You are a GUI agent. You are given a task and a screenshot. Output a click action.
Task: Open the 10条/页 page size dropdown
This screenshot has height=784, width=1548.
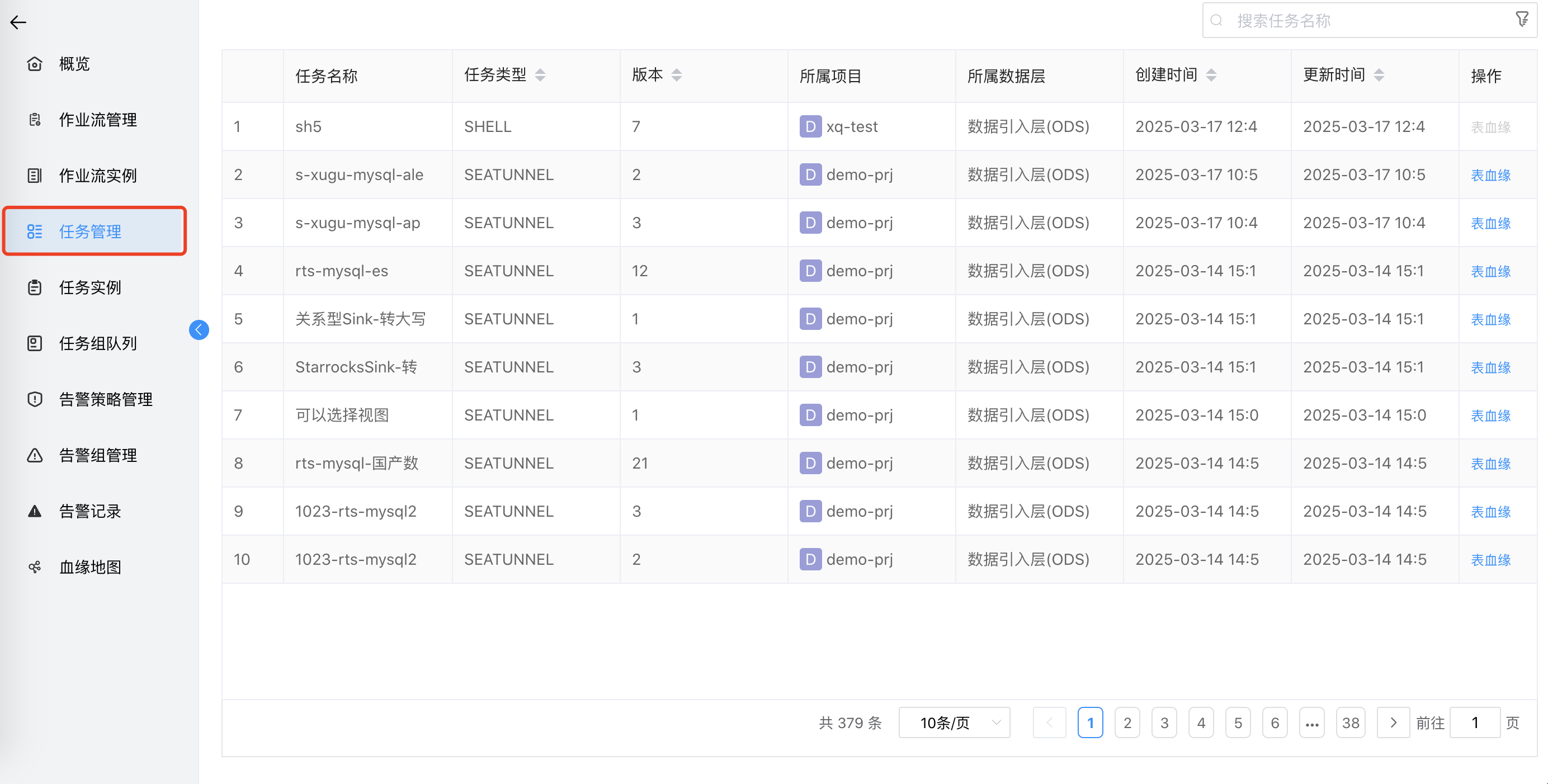click(954, 722)
